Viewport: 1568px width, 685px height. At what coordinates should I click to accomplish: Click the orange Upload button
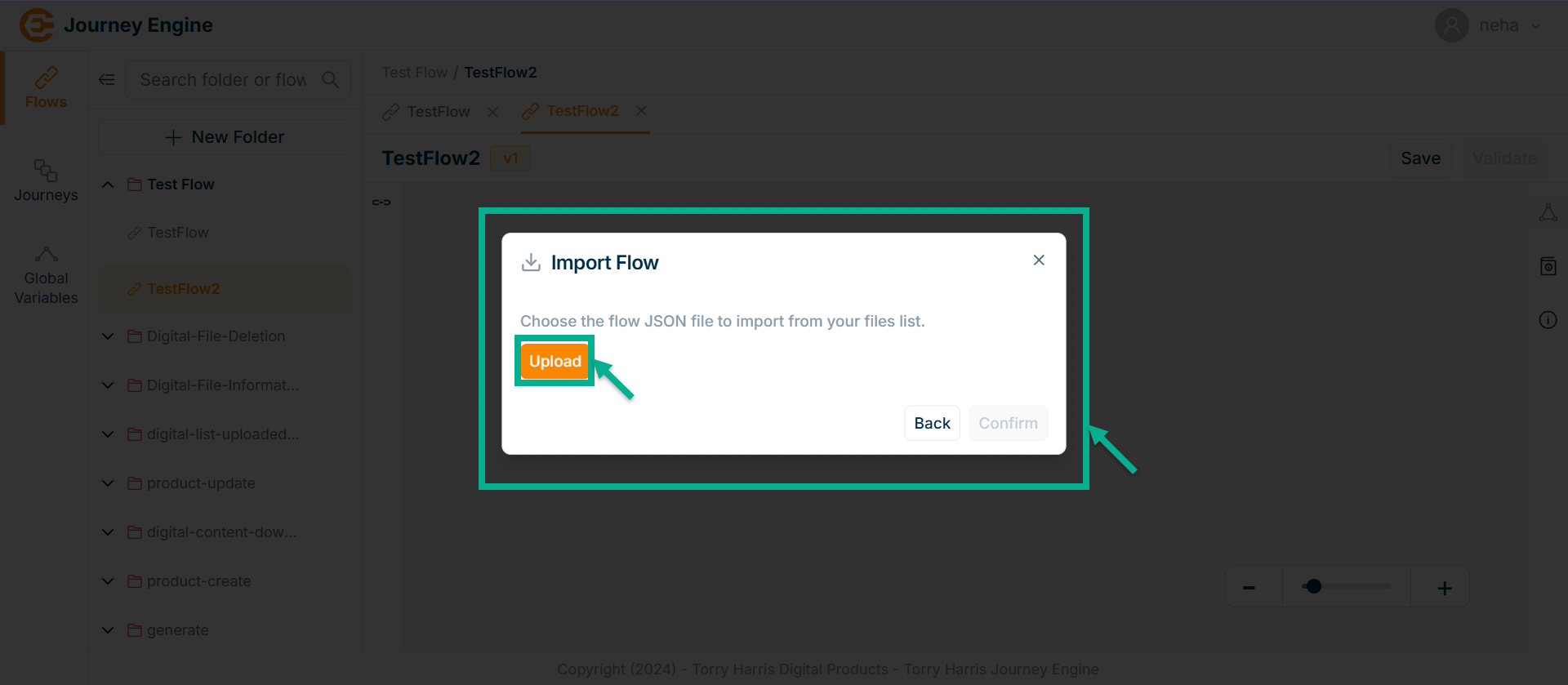click(555, 361)
